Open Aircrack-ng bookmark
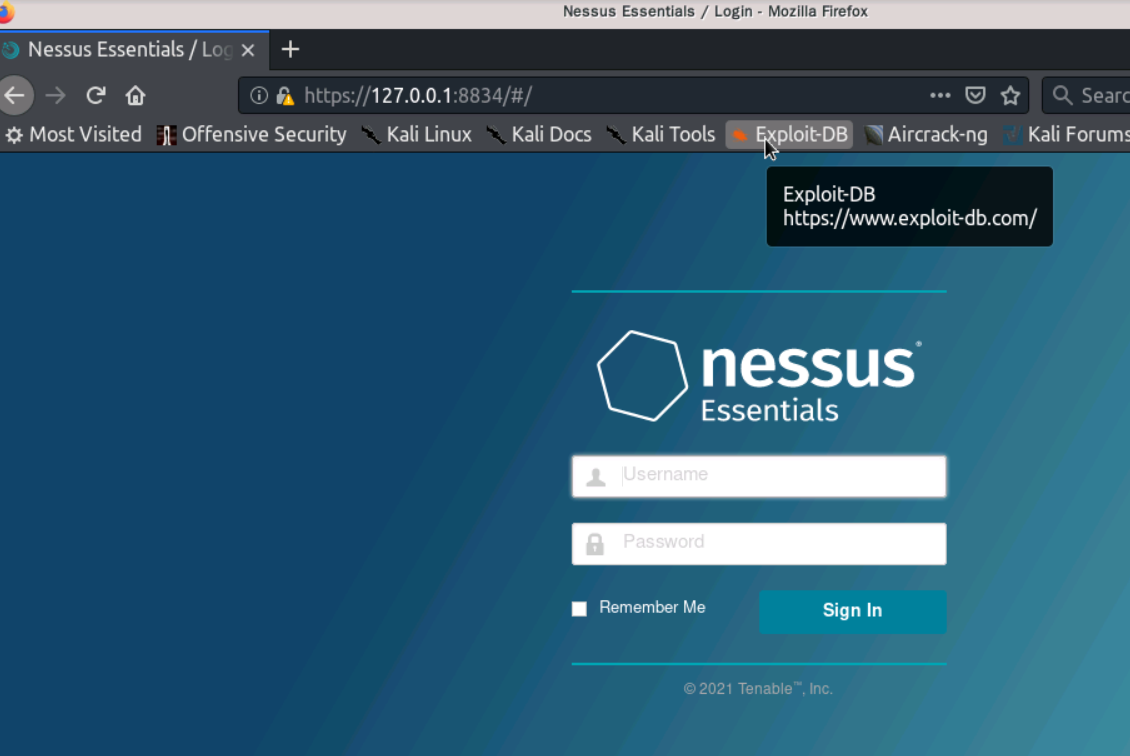The image size is (1130, 756). coord(926,135)
